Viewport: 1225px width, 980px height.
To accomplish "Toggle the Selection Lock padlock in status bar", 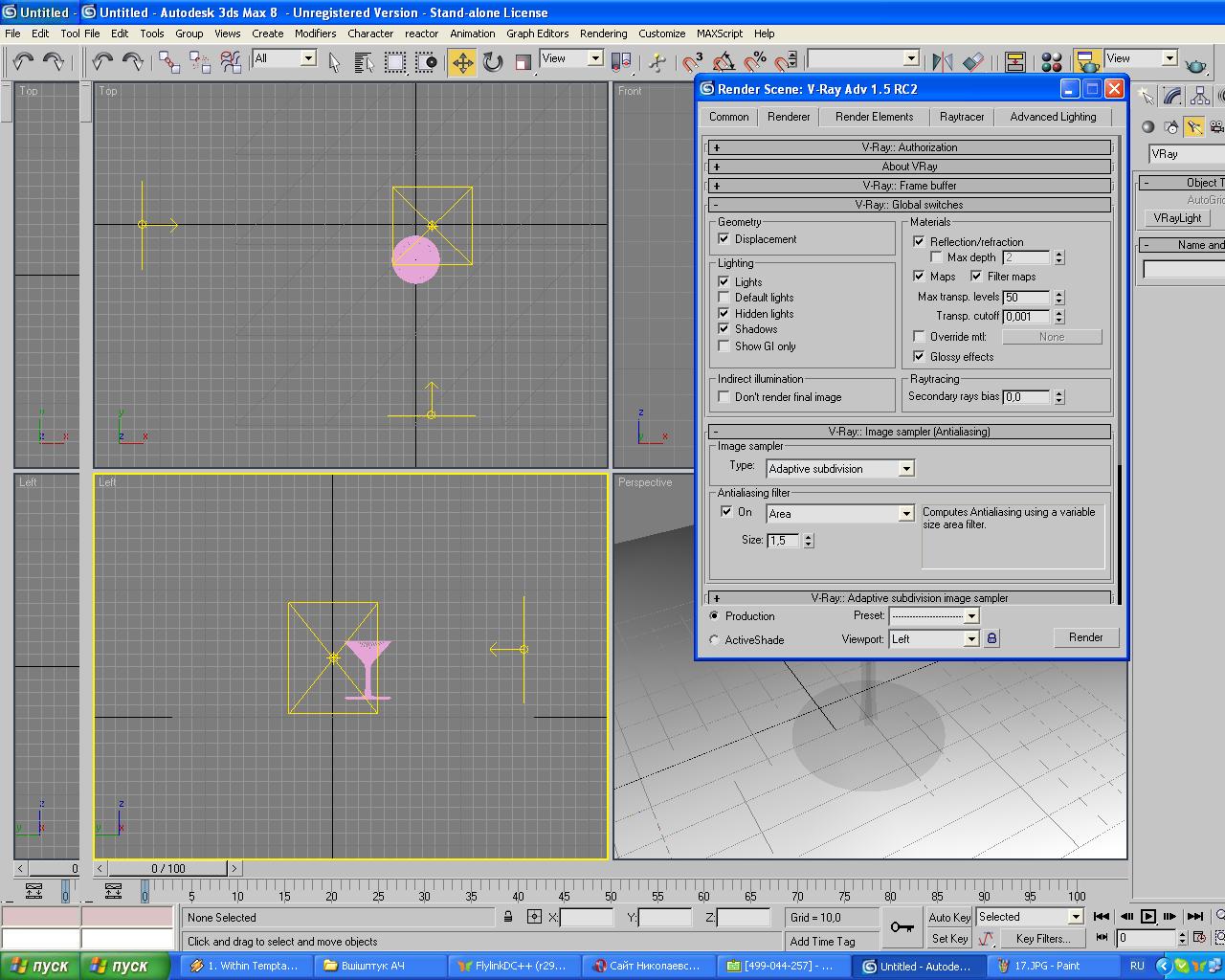I will click(508, 917).
